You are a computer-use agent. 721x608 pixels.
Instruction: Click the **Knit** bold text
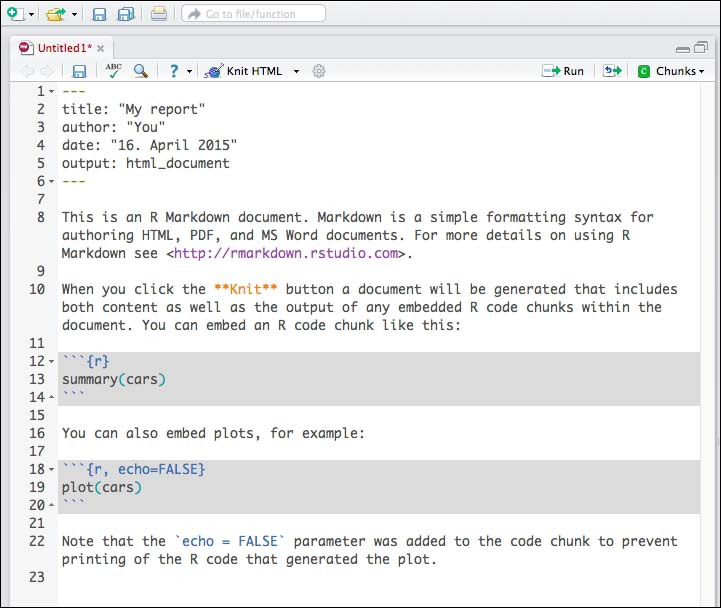click(x=246, y=289)
